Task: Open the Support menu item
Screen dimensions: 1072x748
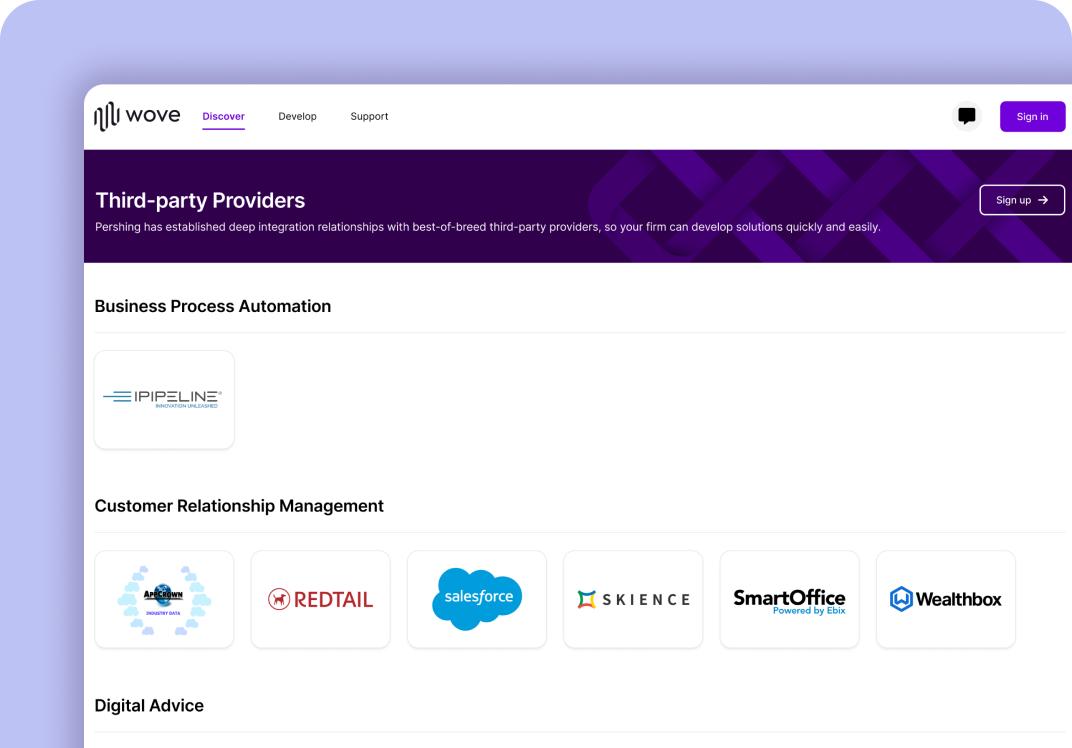Action: (x=369, y=116)
